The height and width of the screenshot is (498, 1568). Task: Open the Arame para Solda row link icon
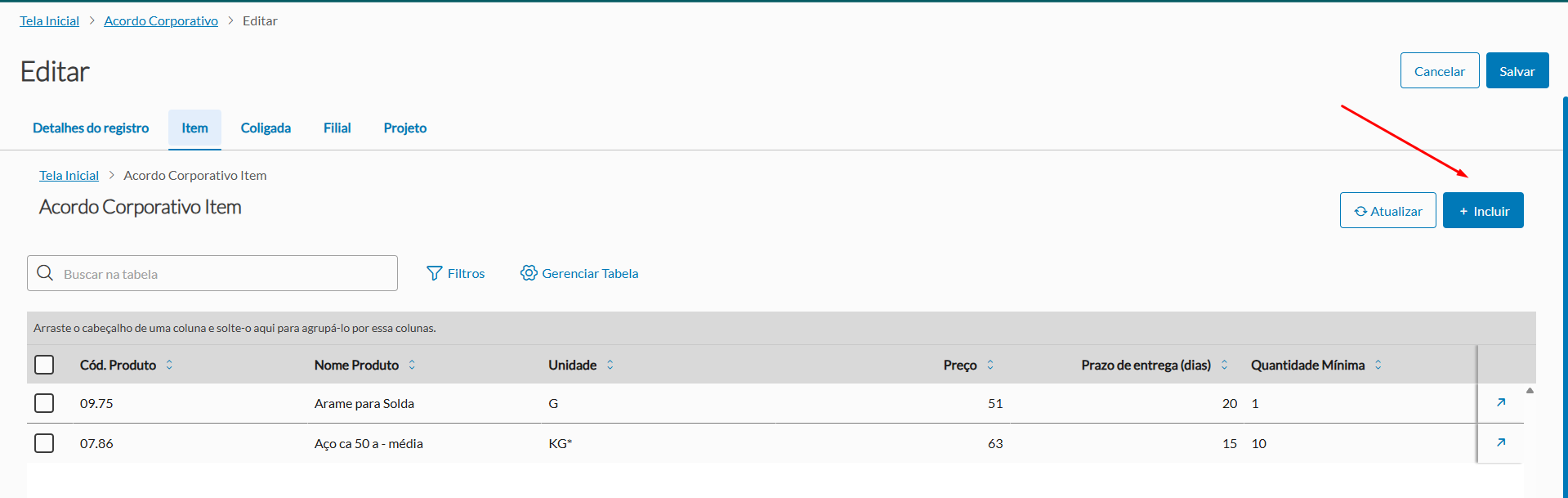coord(1500,402)
